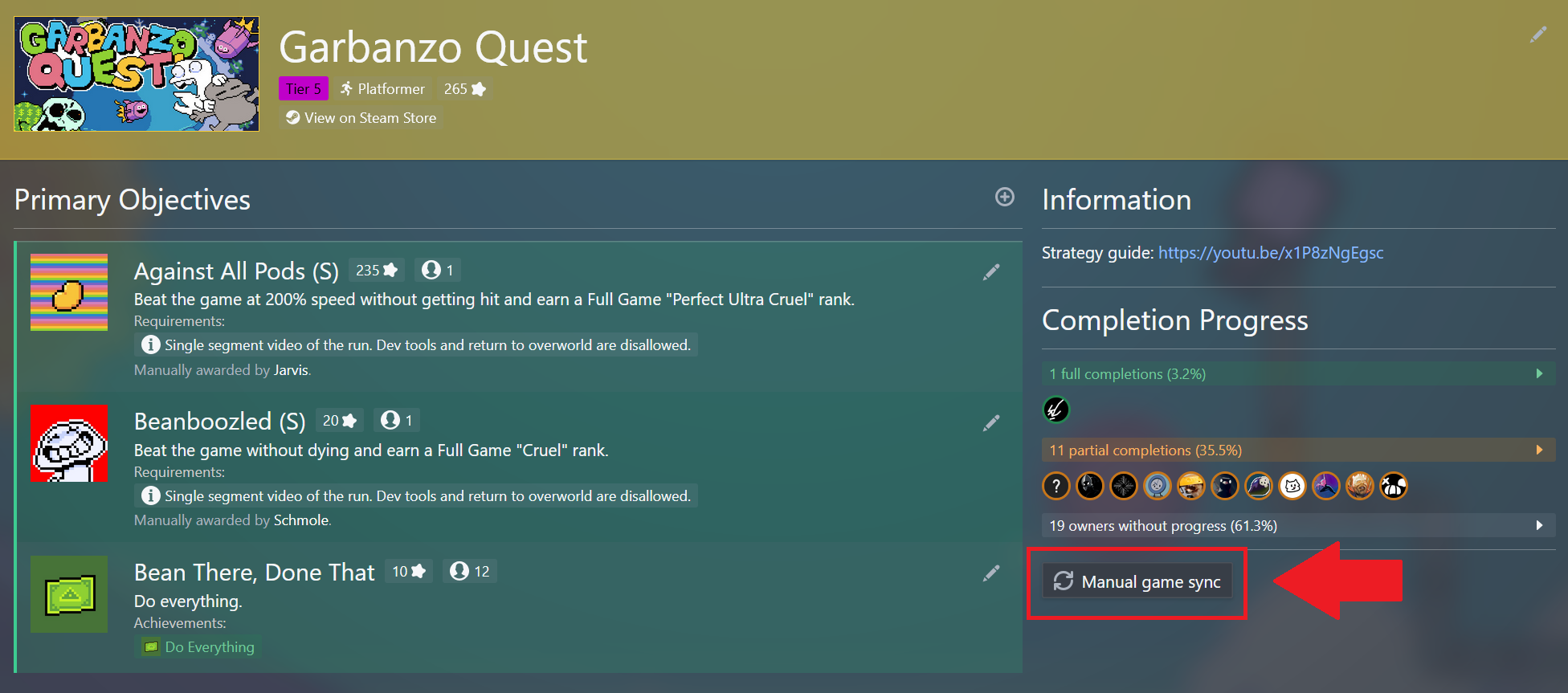The height and width of the screenshot is (693, 1568).
Task: Click the white cat avatar in partial completions
Action: (1292, 486)
